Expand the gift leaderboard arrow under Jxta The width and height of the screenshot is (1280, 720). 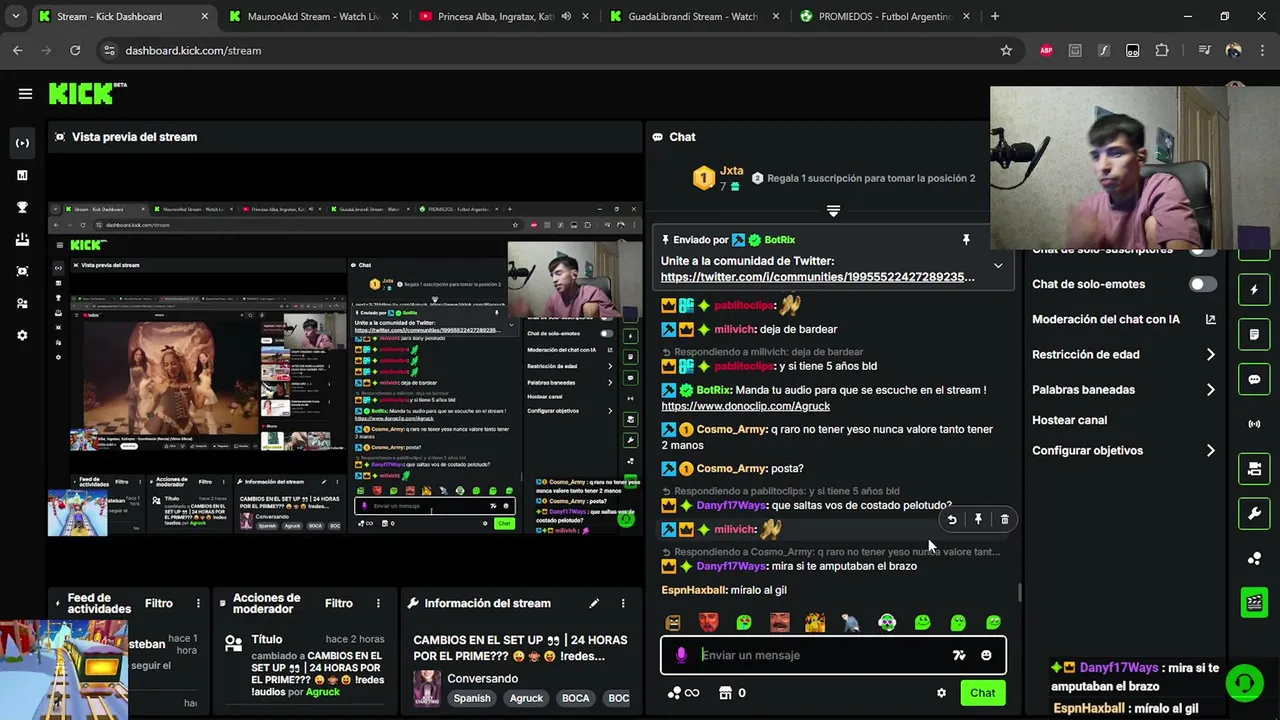(x=833, y=211)
